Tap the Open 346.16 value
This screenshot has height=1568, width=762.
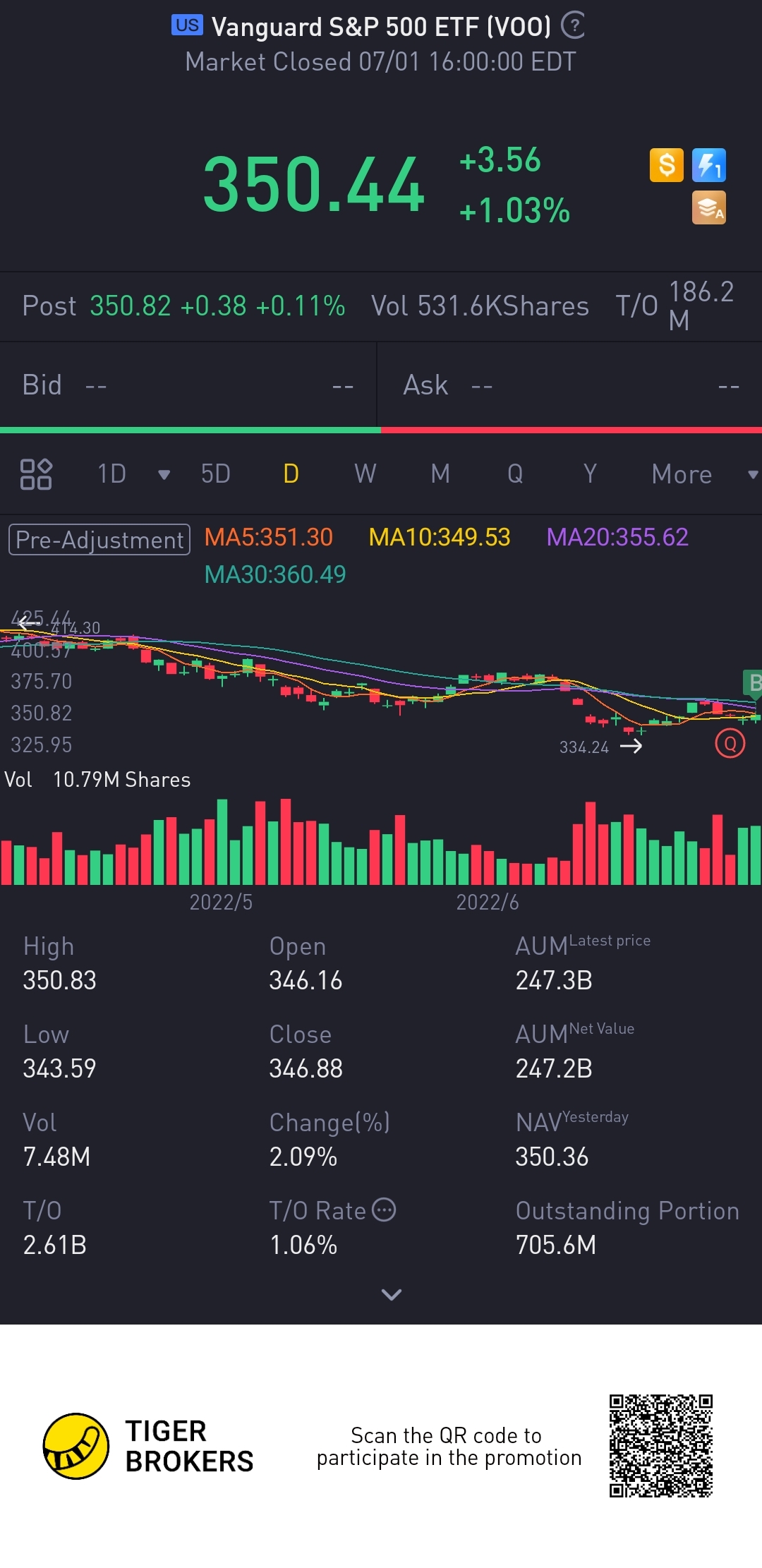[x=306, y=980]
